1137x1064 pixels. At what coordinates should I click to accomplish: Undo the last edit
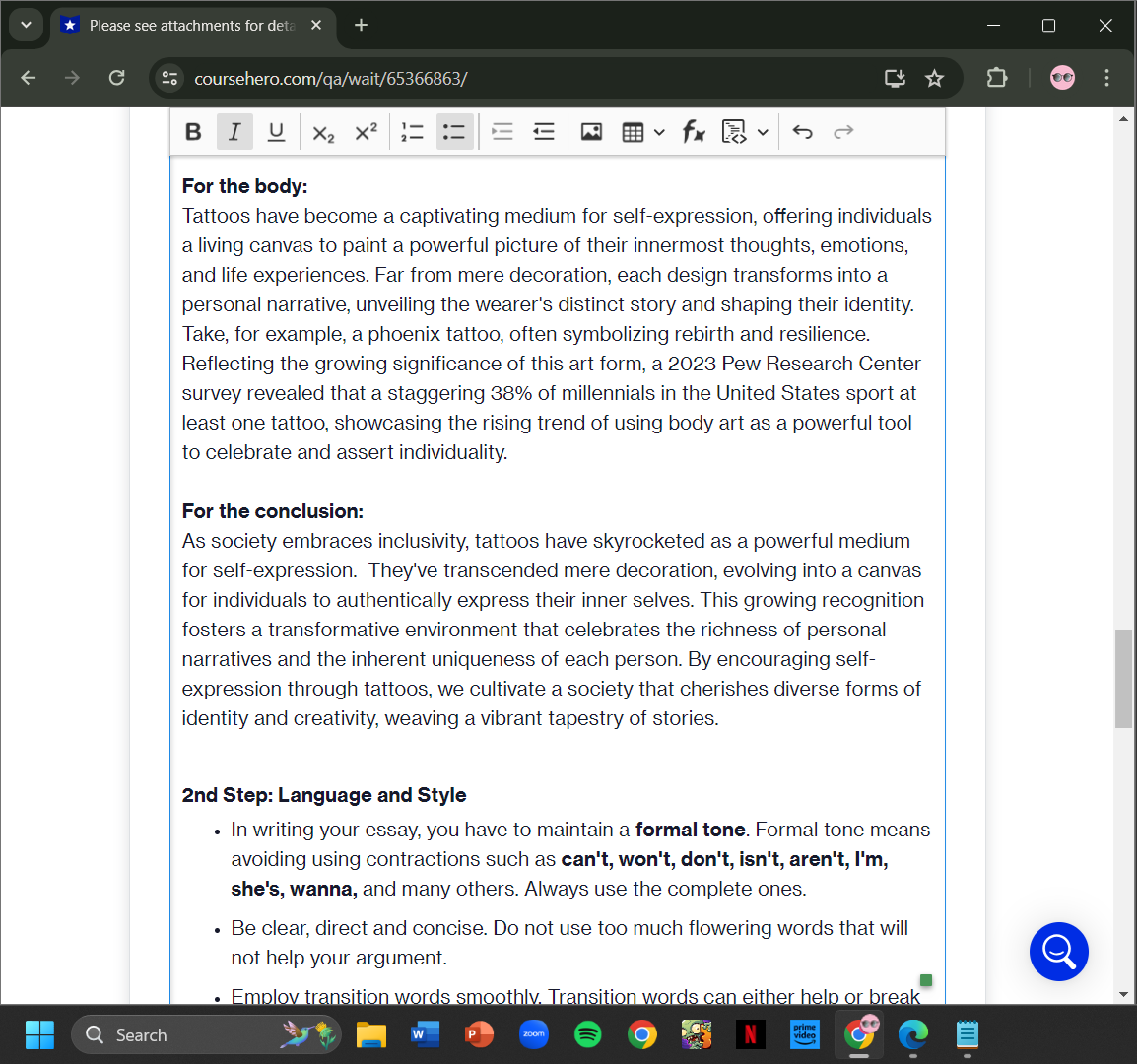pos(802,131)
